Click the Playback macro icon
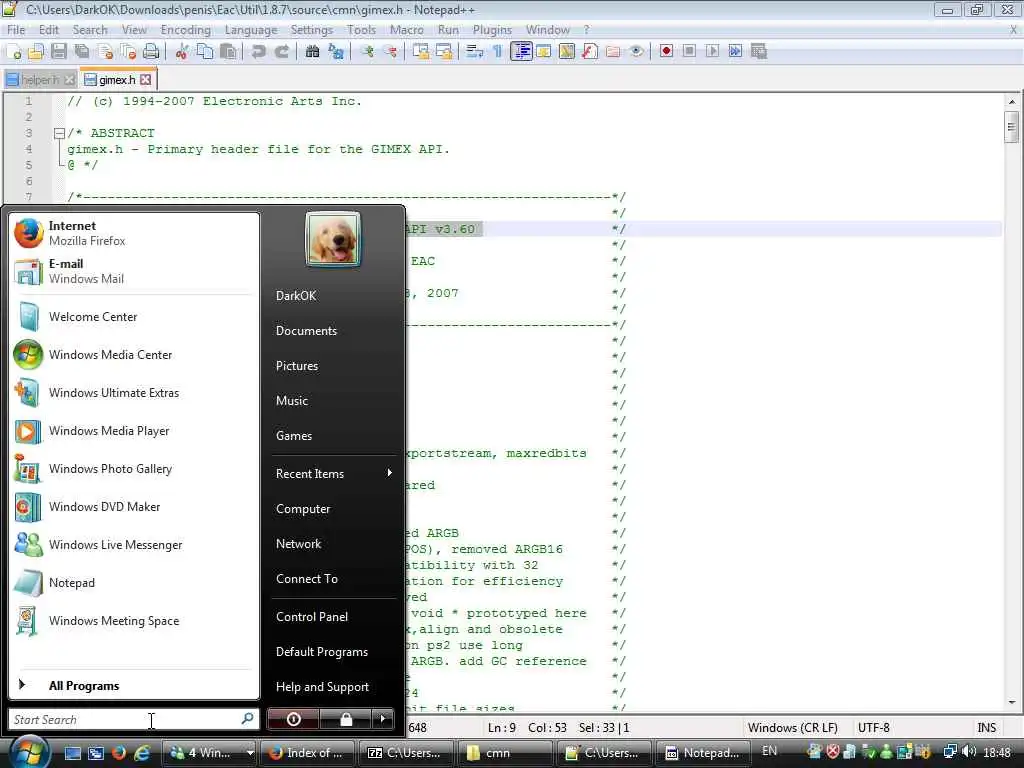Screen dimensions: 1024x768 [x=712, y=52]
